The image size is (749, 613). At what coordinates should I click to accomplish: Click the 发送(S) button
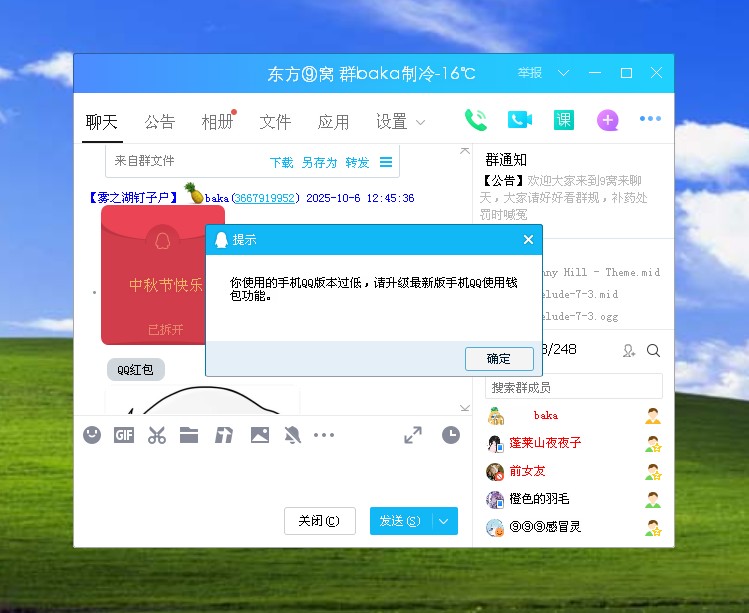point(400,521)
